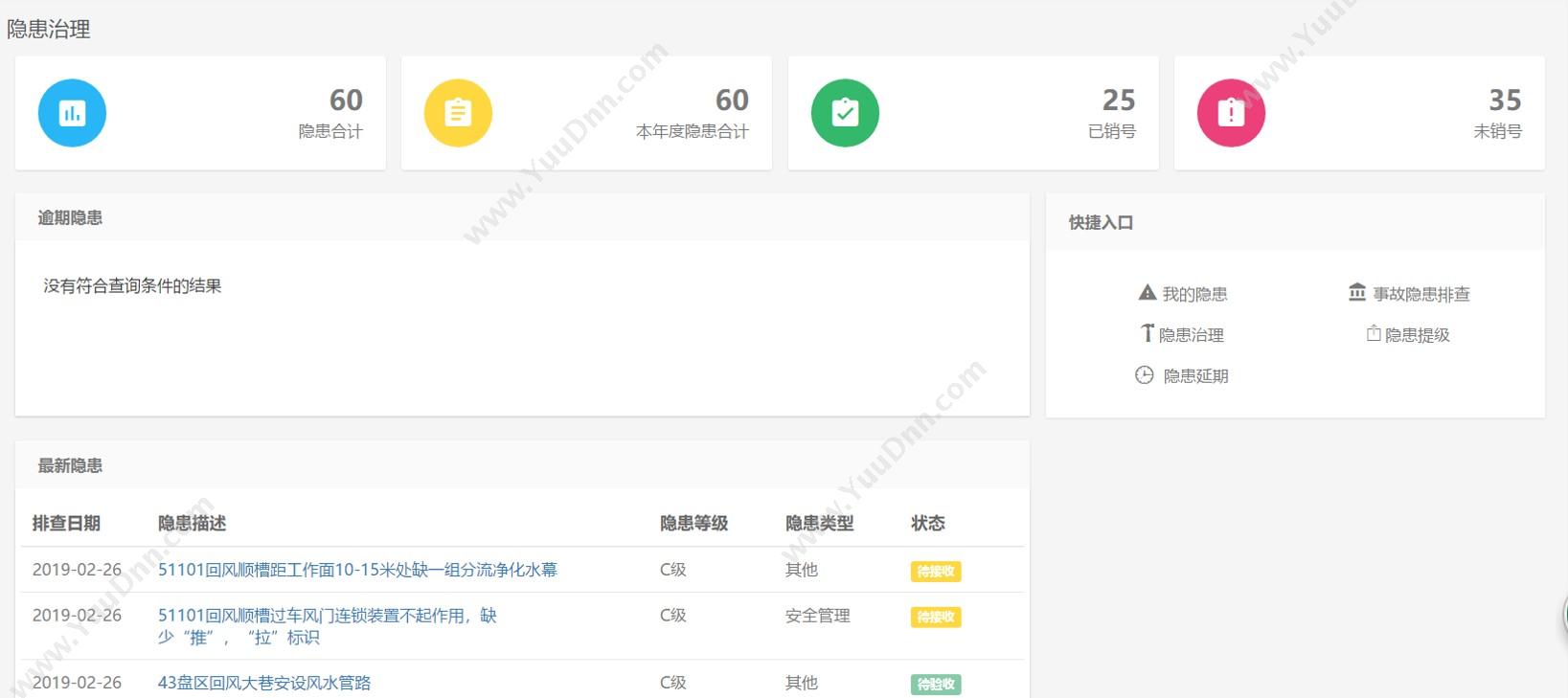Screen dimensions: 1568x698
Task: Open hazard 51101回风顺槽距工作面10-15米处缺一组分流净化水幕
Action: (357, 570)
